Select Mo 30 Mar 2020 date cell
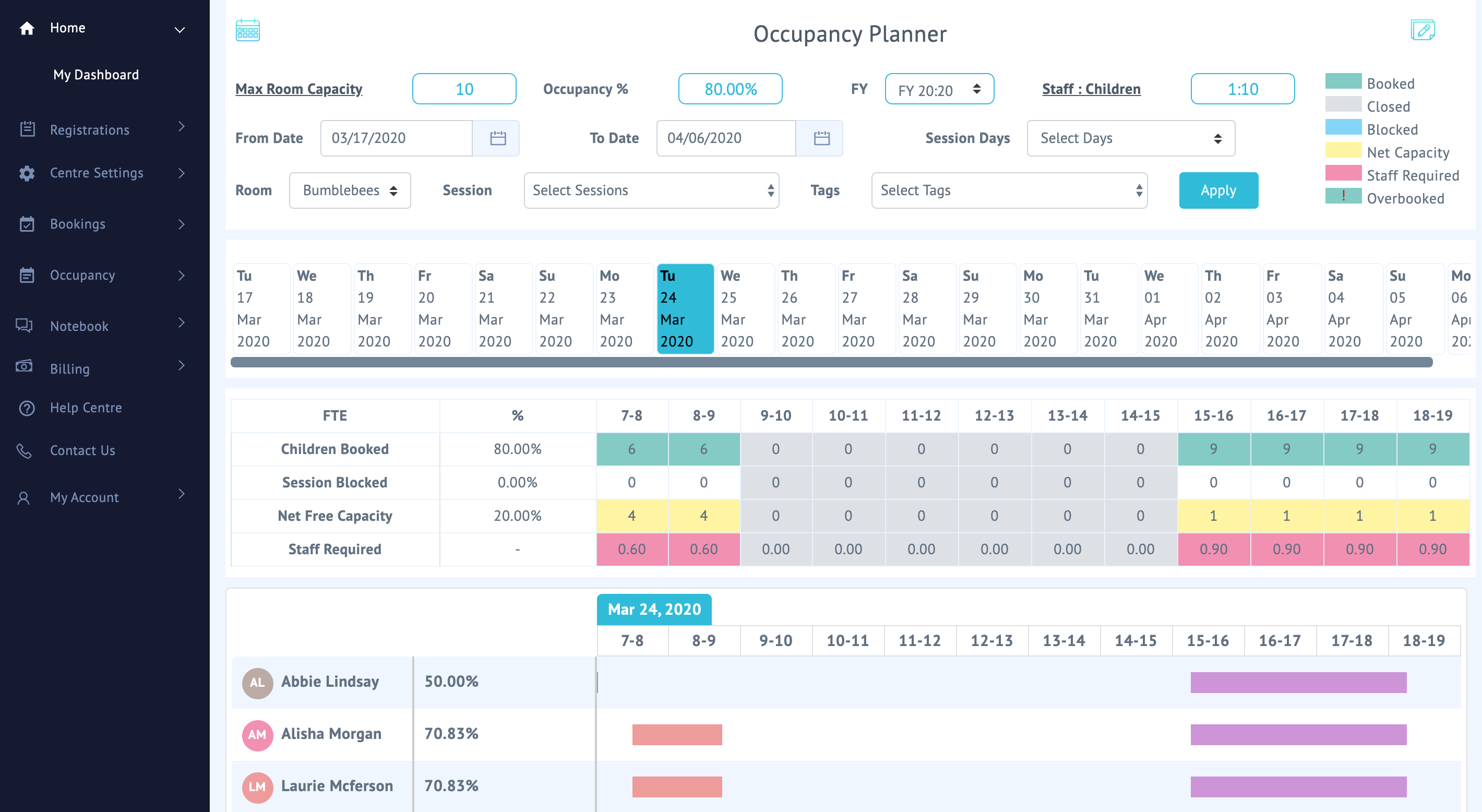The image size is (1482, 812). tap(1048, 308)
